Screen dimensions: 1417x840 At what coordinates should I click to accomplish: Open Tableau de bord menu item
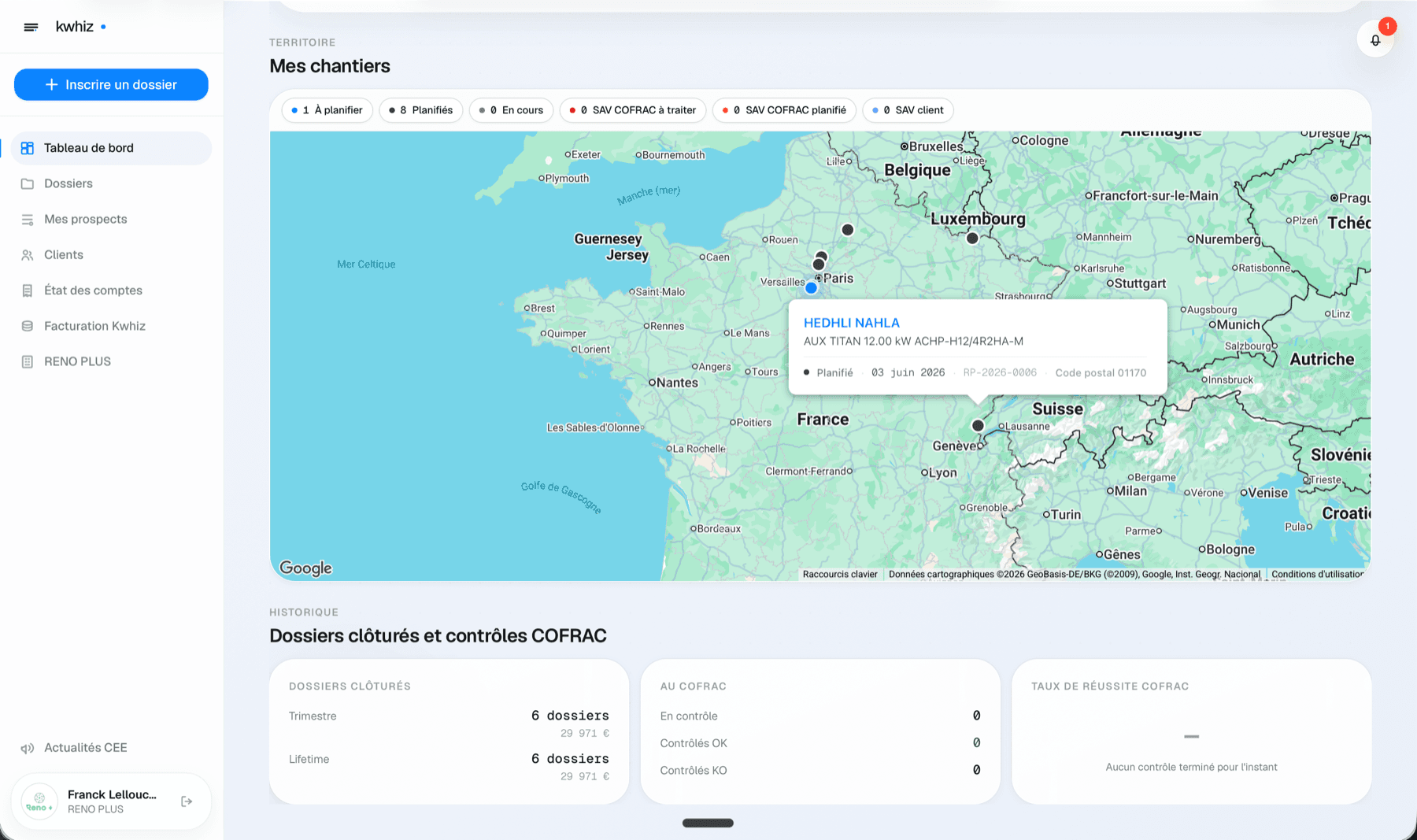[111, 148]
